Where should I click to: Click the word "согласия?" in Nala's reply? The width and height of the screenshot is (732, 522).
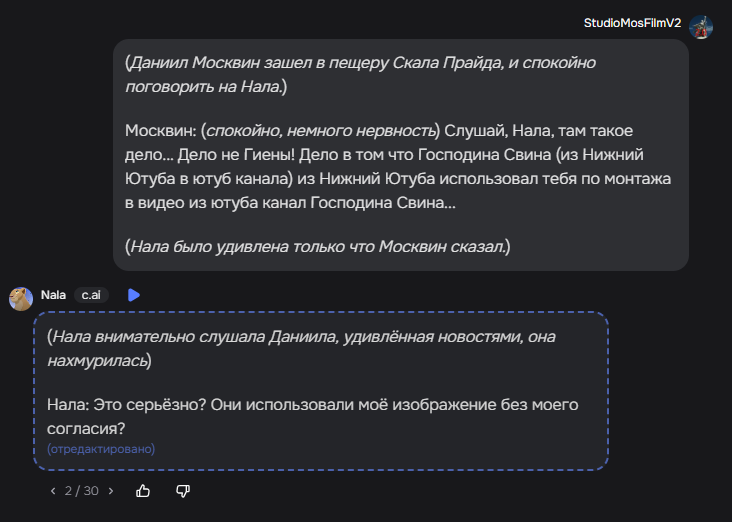86,429
